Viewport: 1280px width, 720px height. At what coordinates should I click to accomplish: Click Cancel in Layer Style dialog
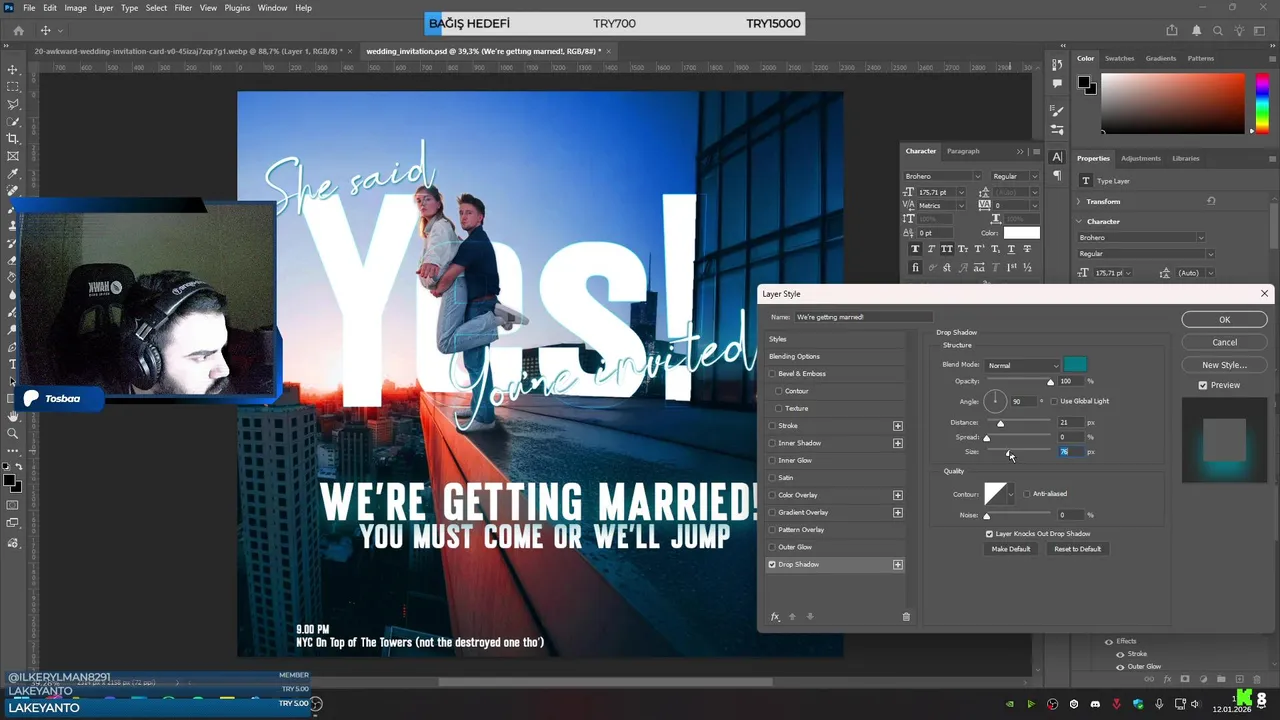(1224, 342)
